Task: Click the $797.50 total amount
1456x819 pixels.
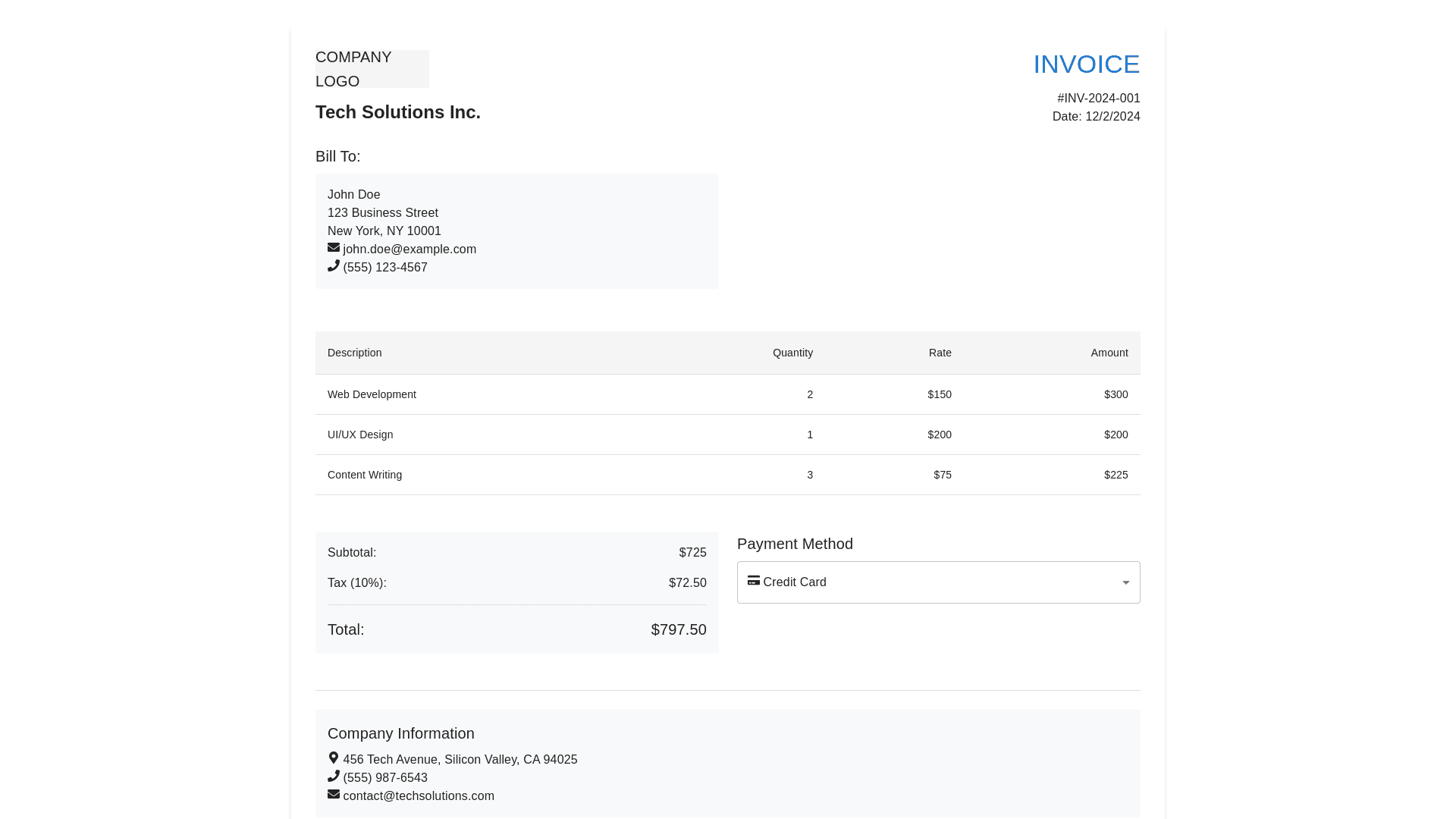Action: [678, 630]
